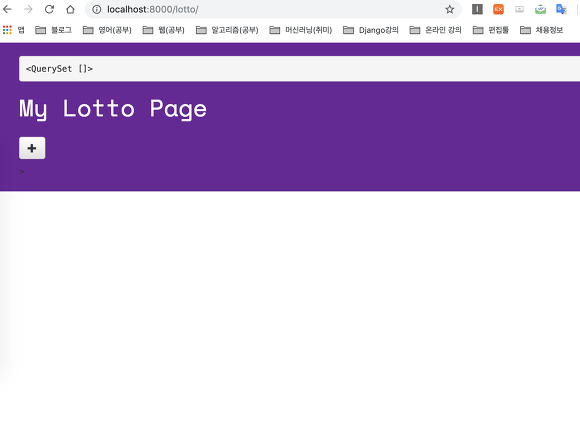View site information icon in address bar
The height and width of the screenshot is (434, 580).
[x=97, y=10]
